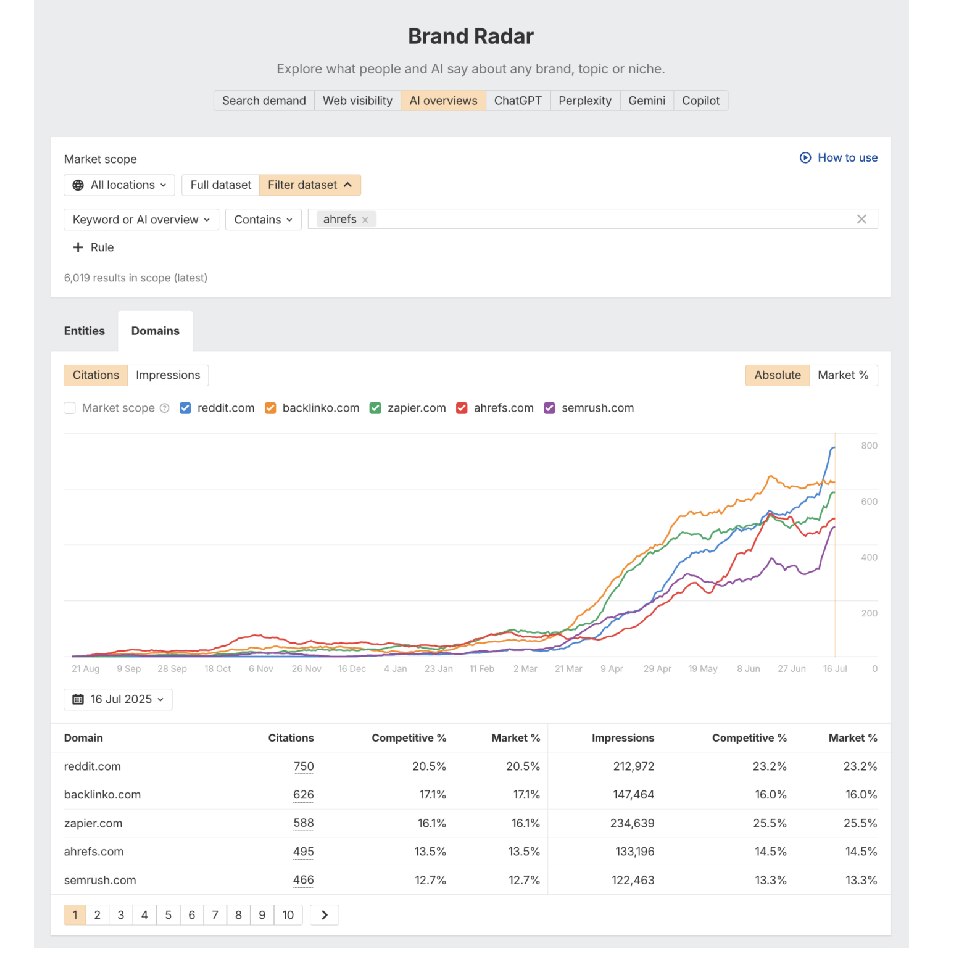Select Full dataset scope
960x960 pixels.
pos(220,185)
